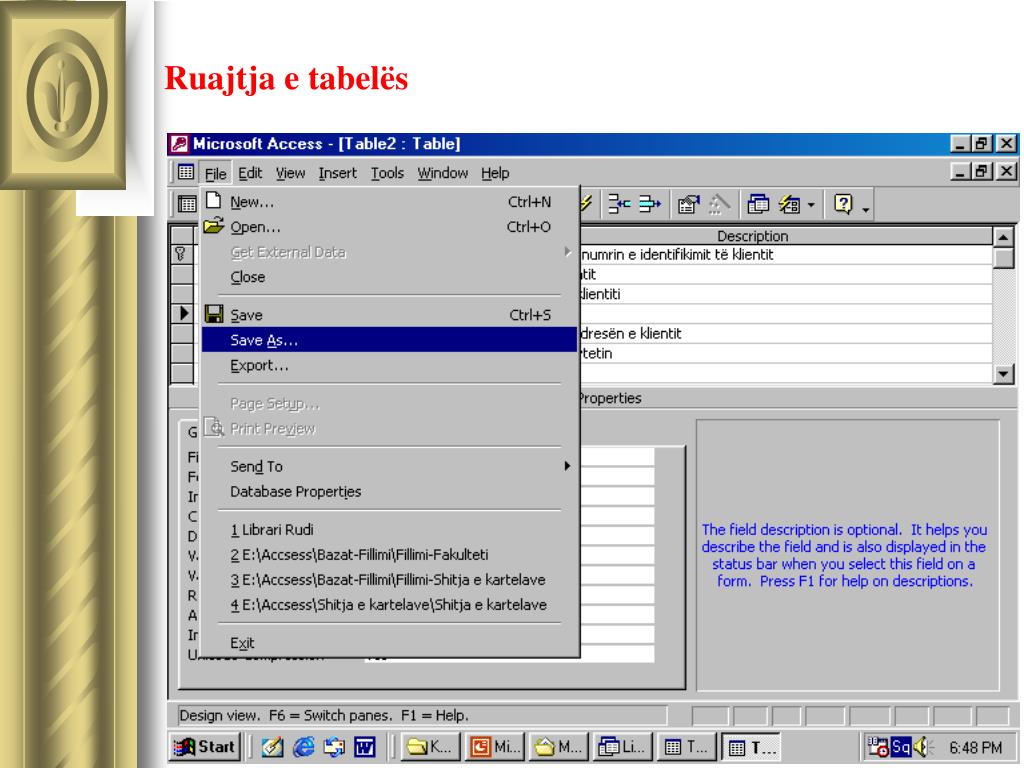This screenshot has width=1024, height=768.
Task: Click scroll down arrow of field grid
Action: [x=1003, y=374]
